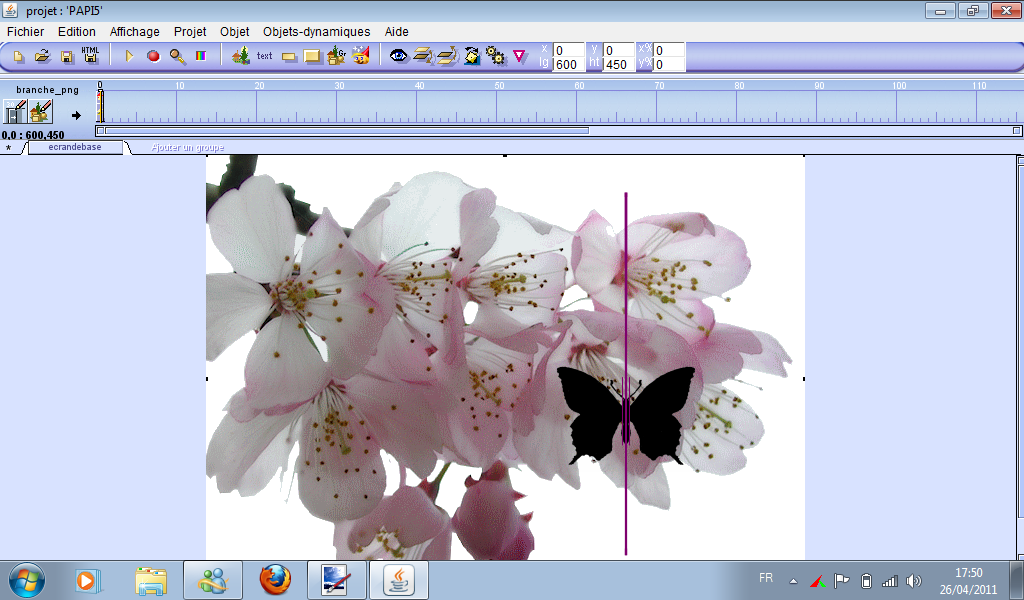Screen dimensions: 1024x600
Task: Select the magnifying glass zoom tool
Action: pos(177,56)
